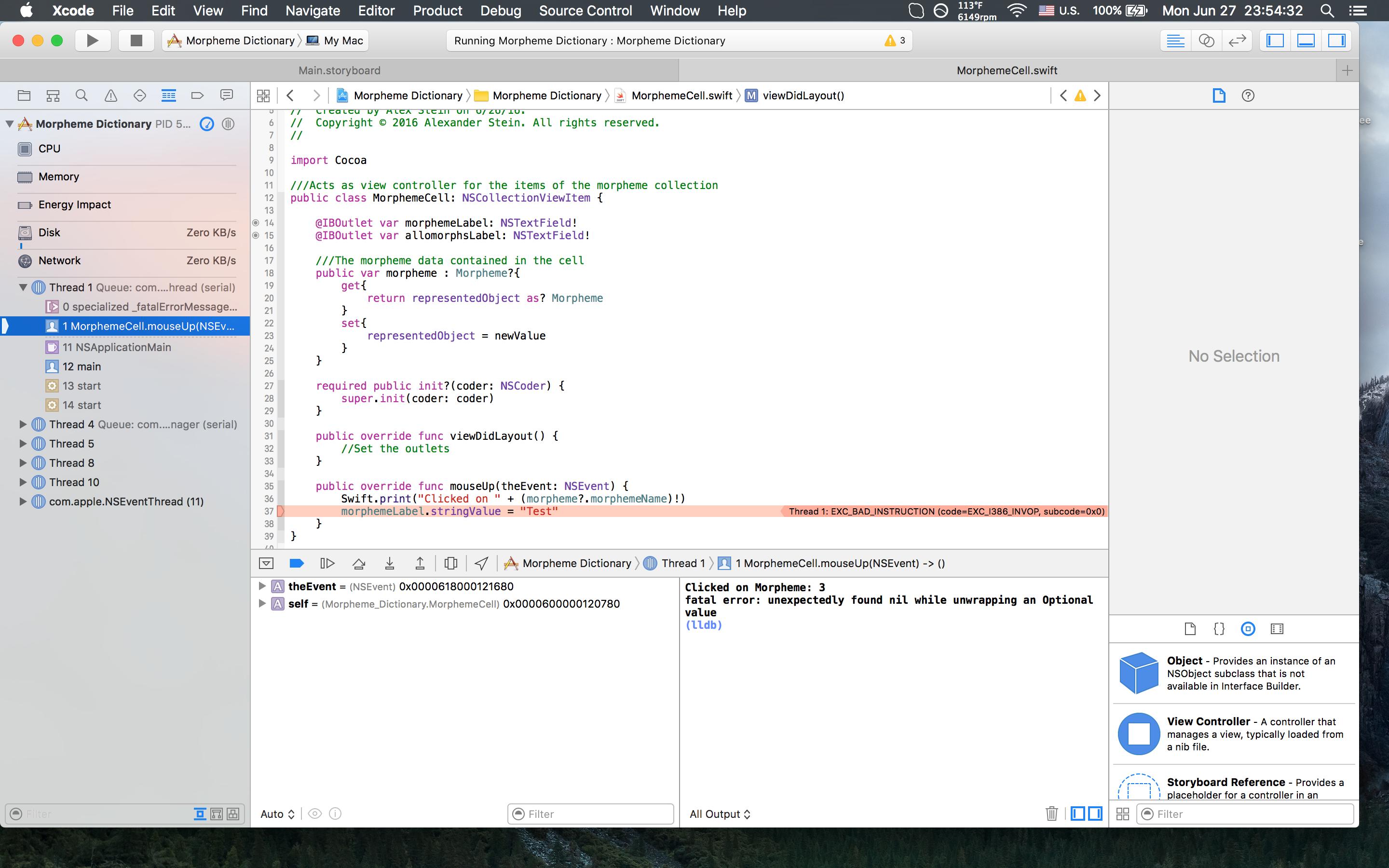Expand Thread 4 in debug navigator
Screen dimensions: 1389x868
coord(23,424)
